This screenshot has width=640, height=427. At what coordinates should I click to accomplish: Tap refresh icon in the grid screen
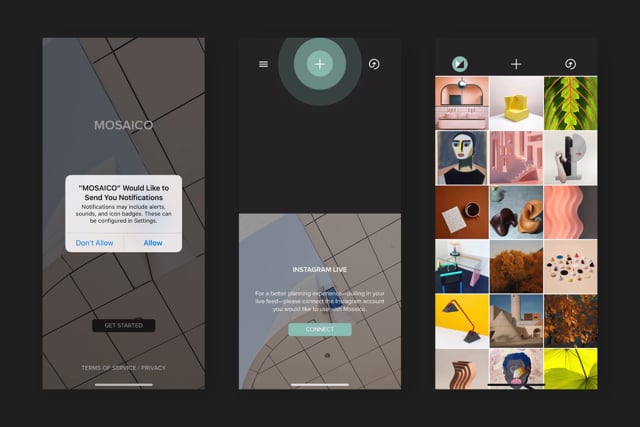570,64
